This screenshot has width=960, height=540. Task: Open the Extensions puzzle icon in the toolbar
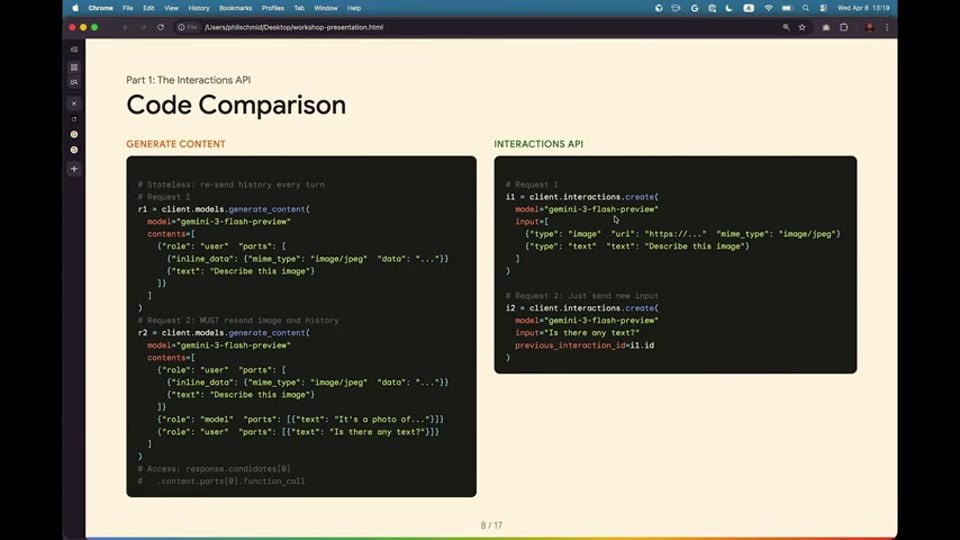click(844, 27)
